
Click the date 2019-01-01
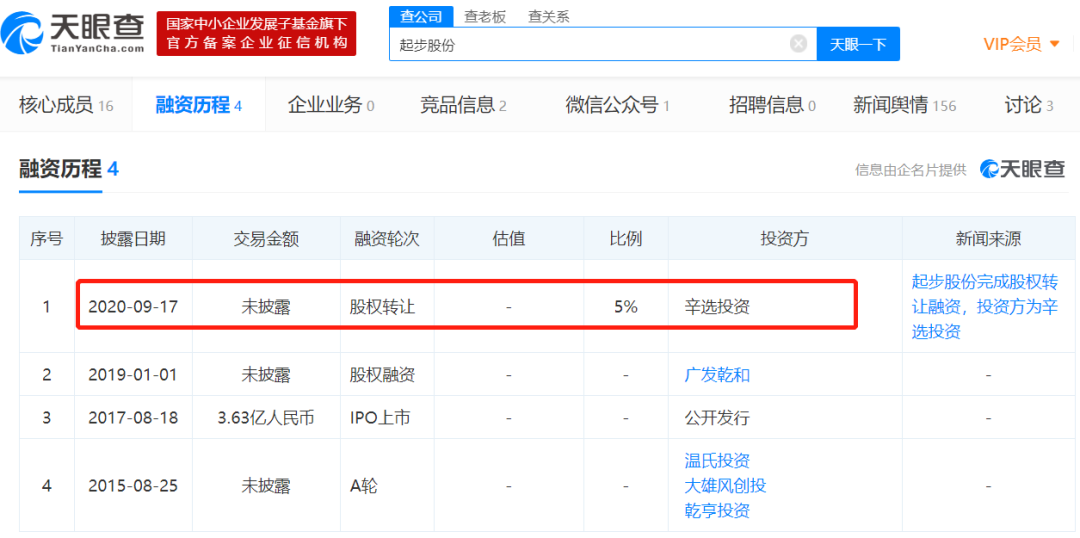[133, 375]
